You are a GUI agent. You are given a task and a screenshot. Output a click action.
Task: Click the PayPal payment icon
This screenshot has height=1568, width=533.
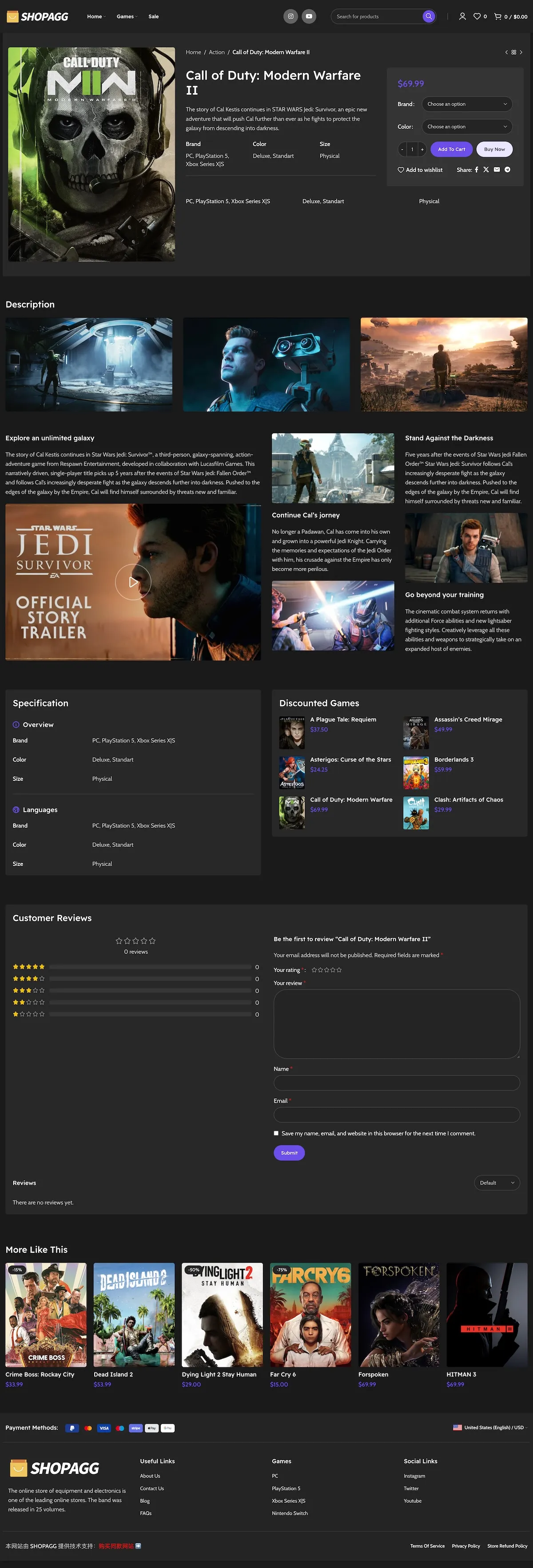(72, 1428)
